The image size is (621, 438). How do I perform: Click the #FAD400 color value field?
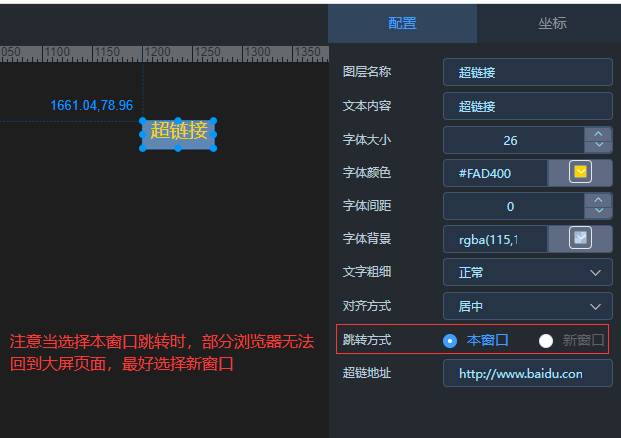tap(496, 173)
